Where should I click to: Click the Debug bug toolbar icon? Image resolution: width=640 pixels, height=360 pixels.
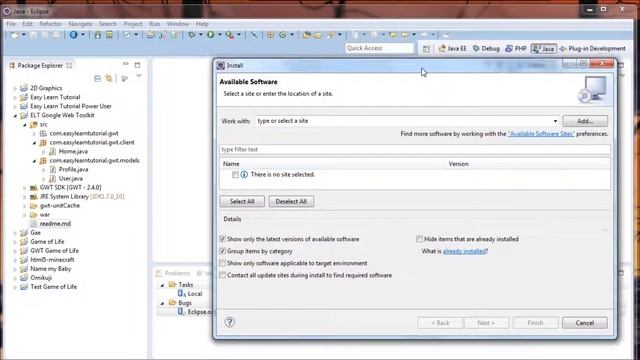point(191,35)
